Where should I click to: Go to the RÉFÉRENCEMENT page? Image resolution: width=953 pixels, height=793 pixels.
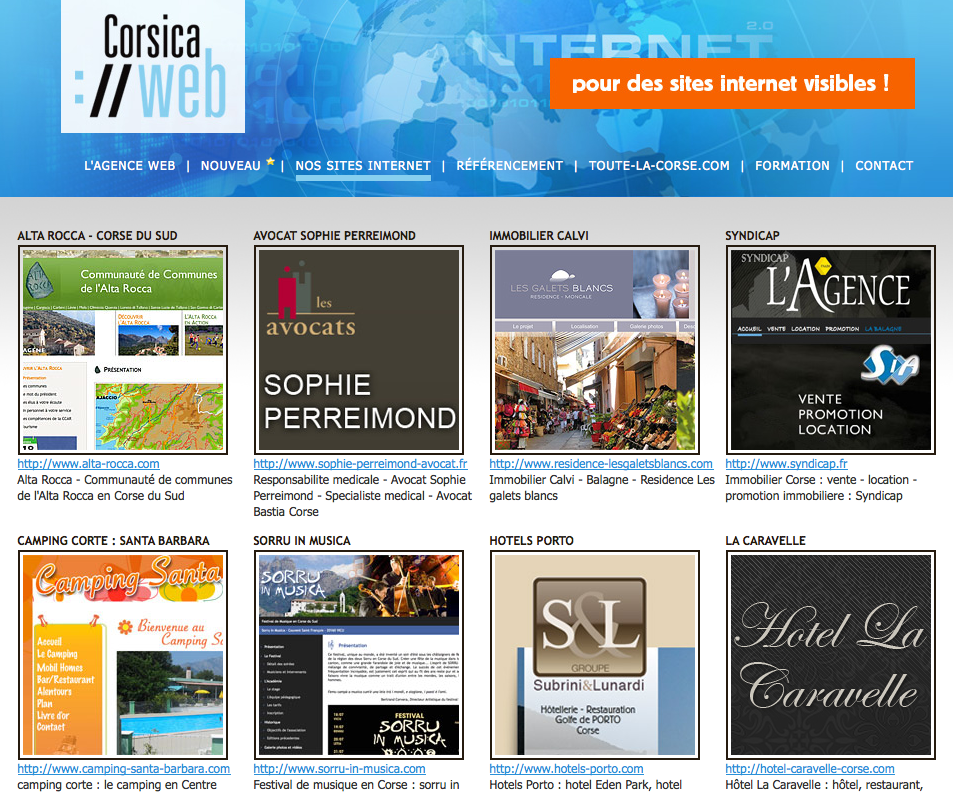509,166
